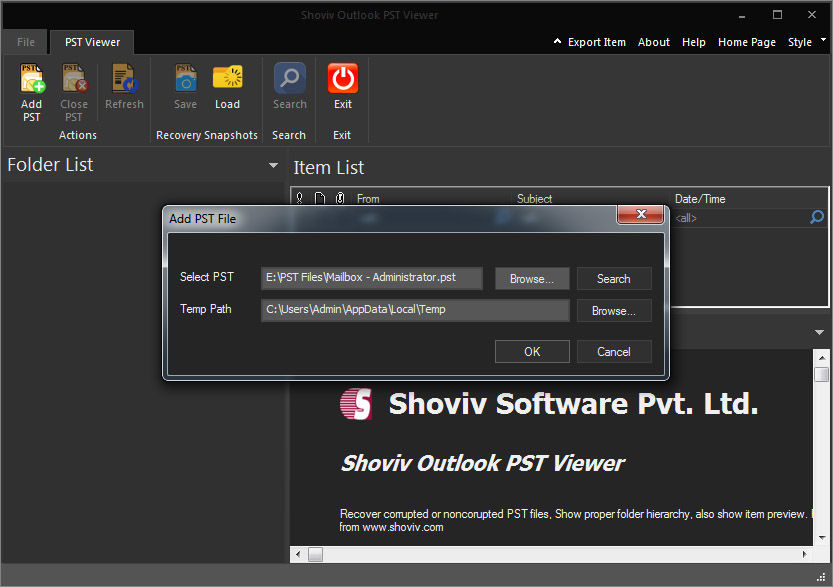Screen dimensions: 833x587
Task: Browse for the Temp Path folder
Action: (x=614, y=311)
